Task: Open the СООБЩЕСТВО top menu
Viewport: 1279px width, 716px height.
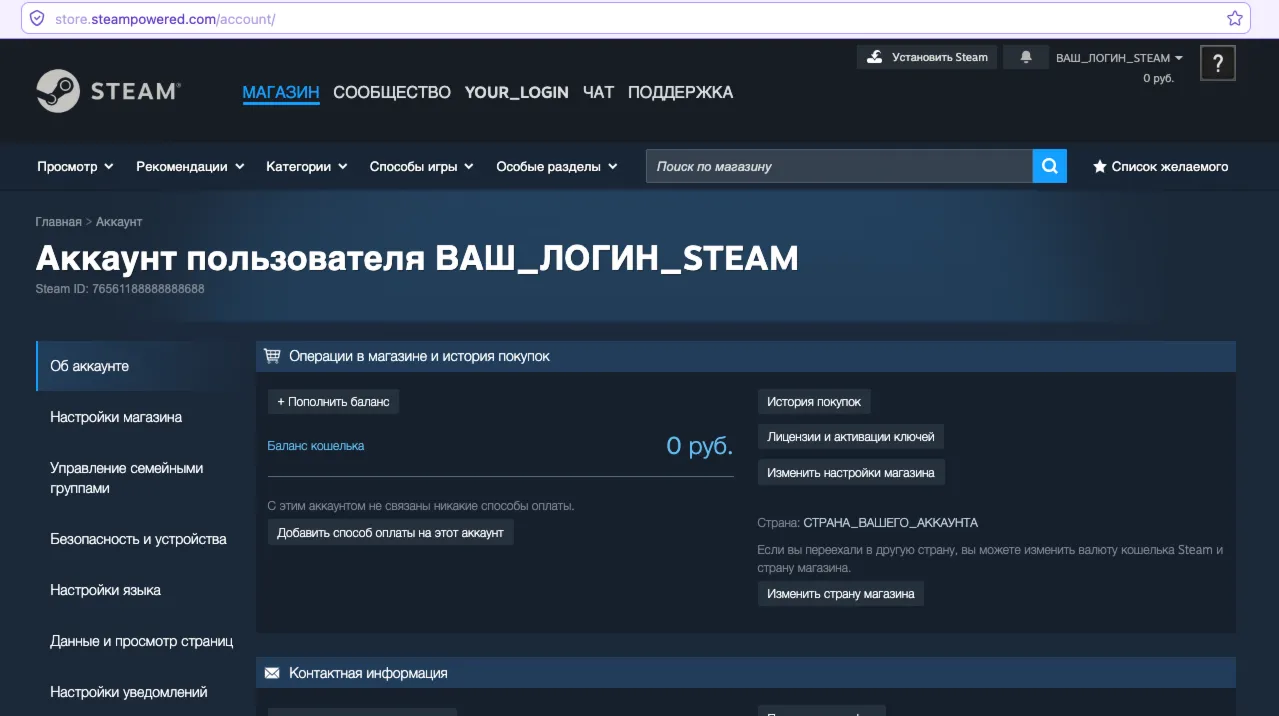Action: (392, 92)
